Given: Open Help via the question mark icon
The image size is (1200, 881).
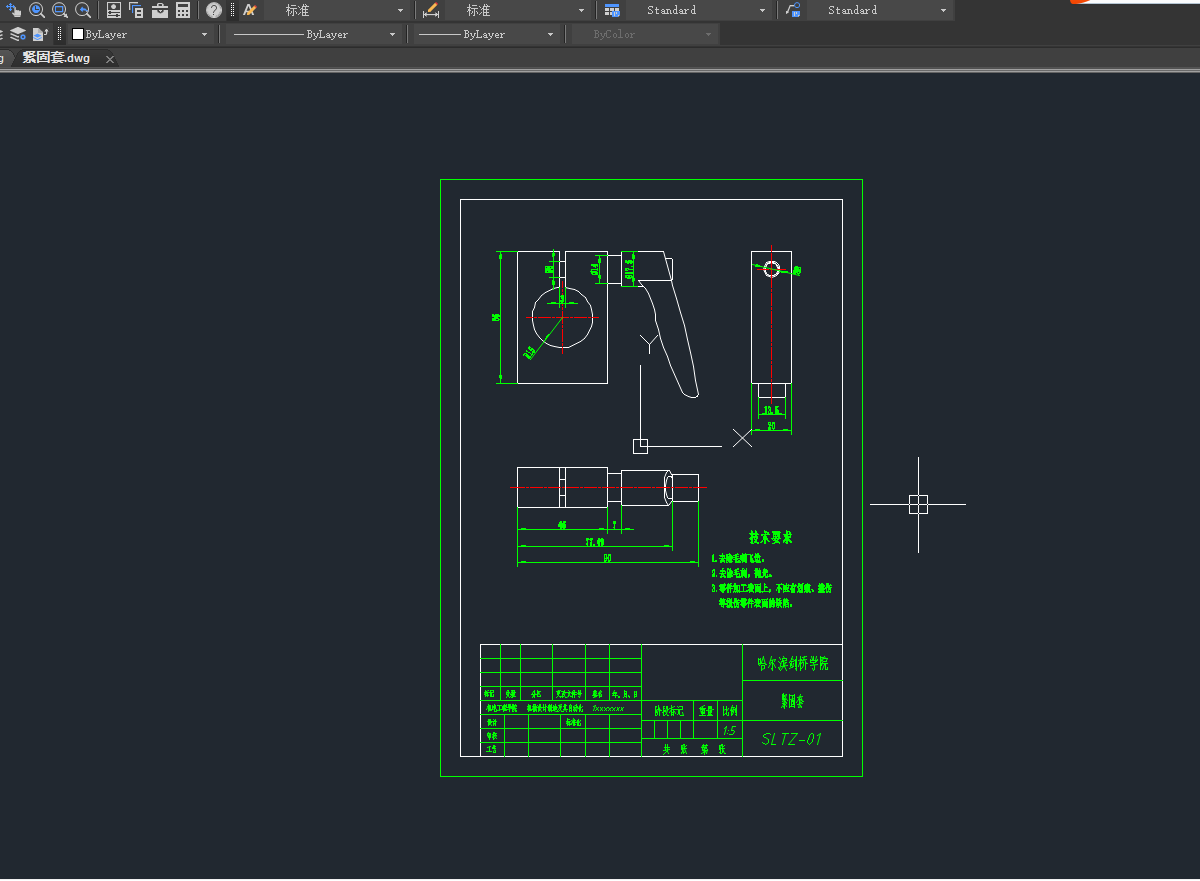Looking at the screenshot, I should click(214, 10).
